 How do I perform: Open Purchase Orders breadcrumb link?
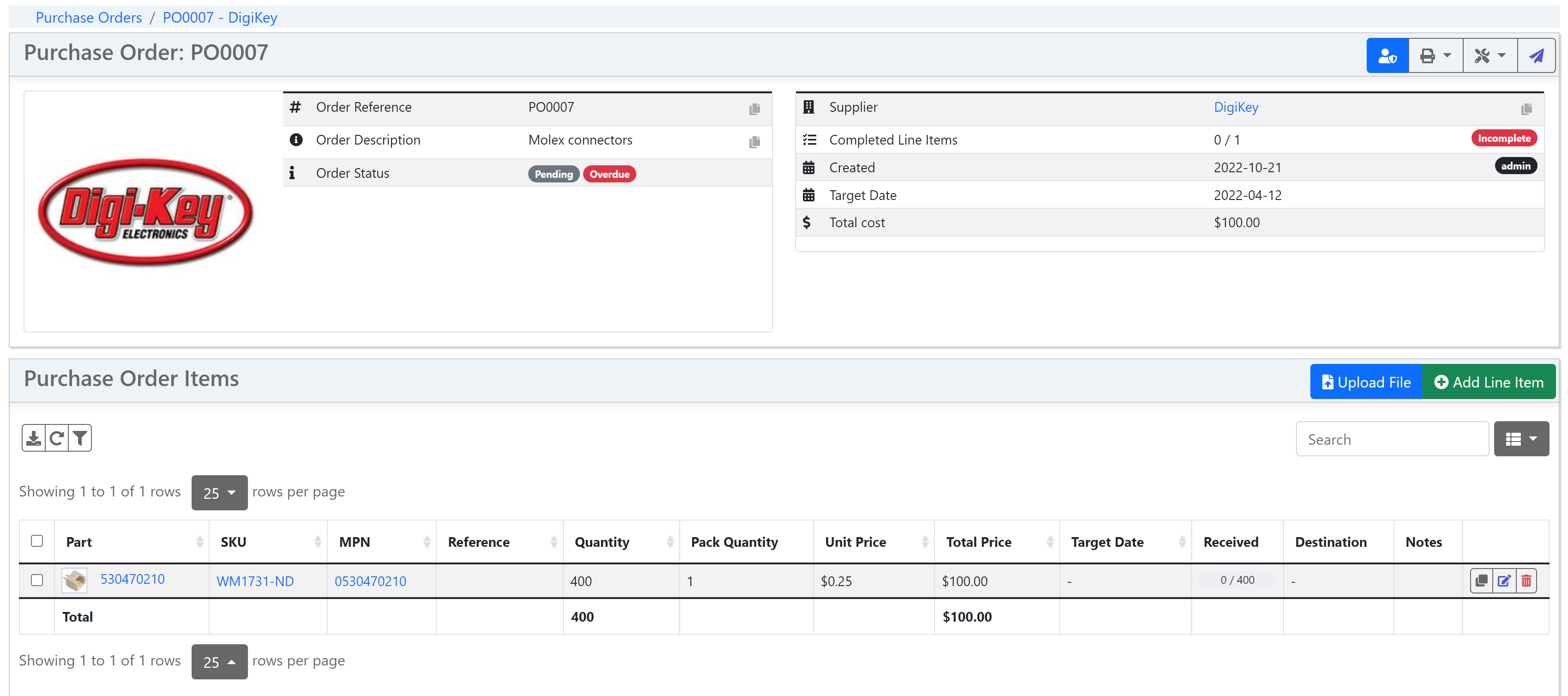pos(89,18)
